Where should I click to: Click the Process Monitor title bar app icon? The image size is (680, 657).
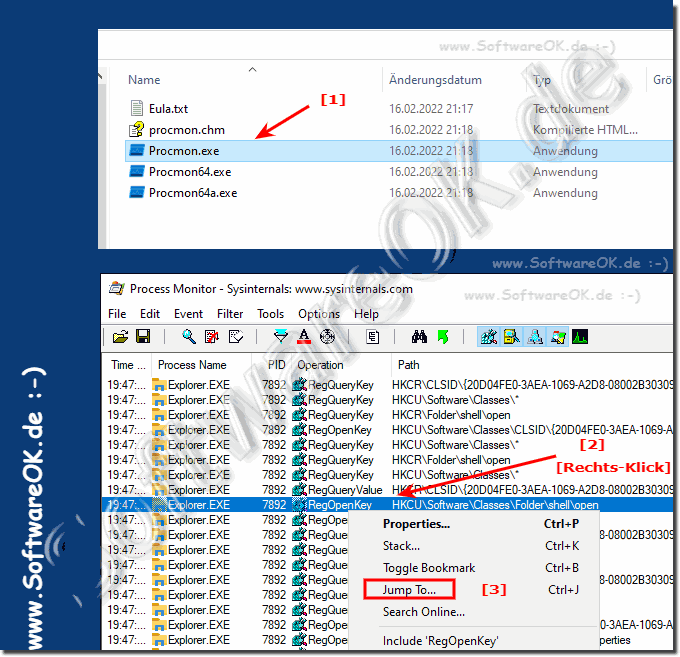pyautogui.click(x=116, y=288)
